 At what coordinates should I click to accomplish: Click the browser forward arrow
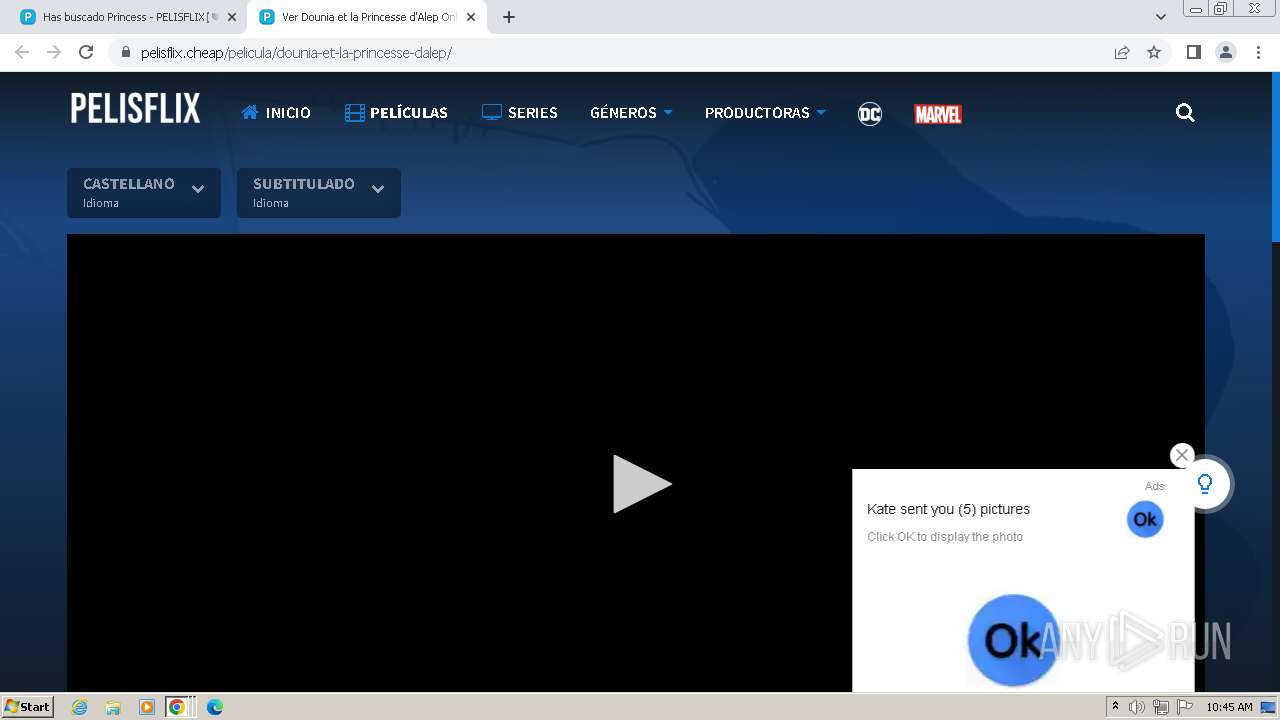click(54, 52)
